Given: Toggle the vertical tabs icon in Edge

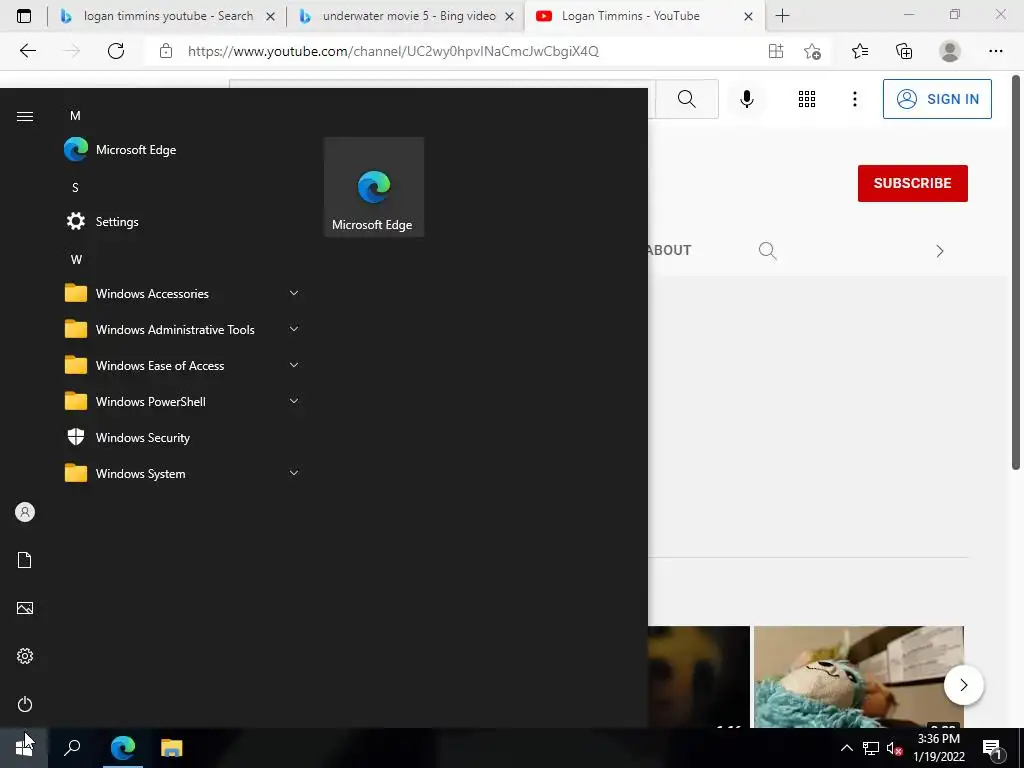Looking at the screenshot, I should tap(24, 16).
